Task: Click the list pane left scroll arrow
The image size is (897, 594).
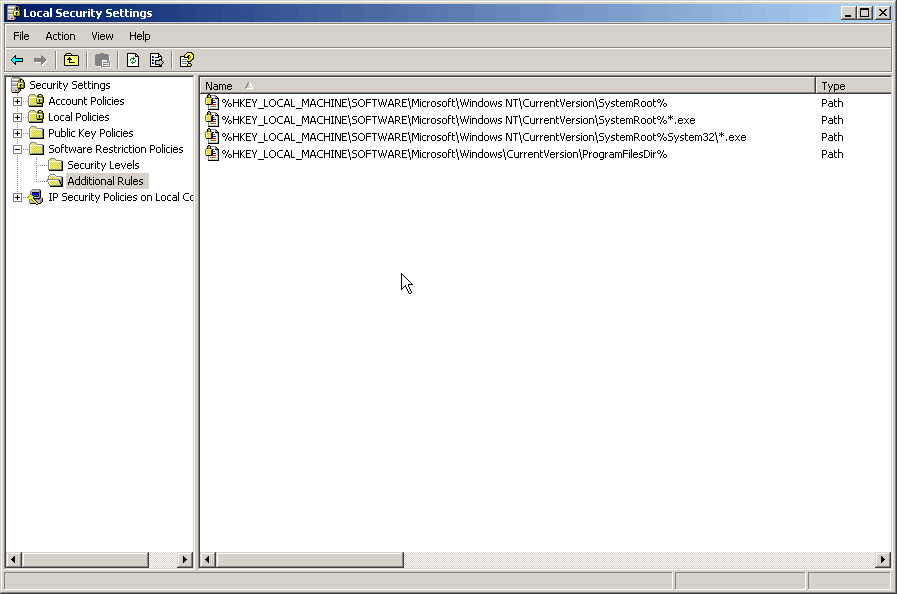Action: coord(208,560)
